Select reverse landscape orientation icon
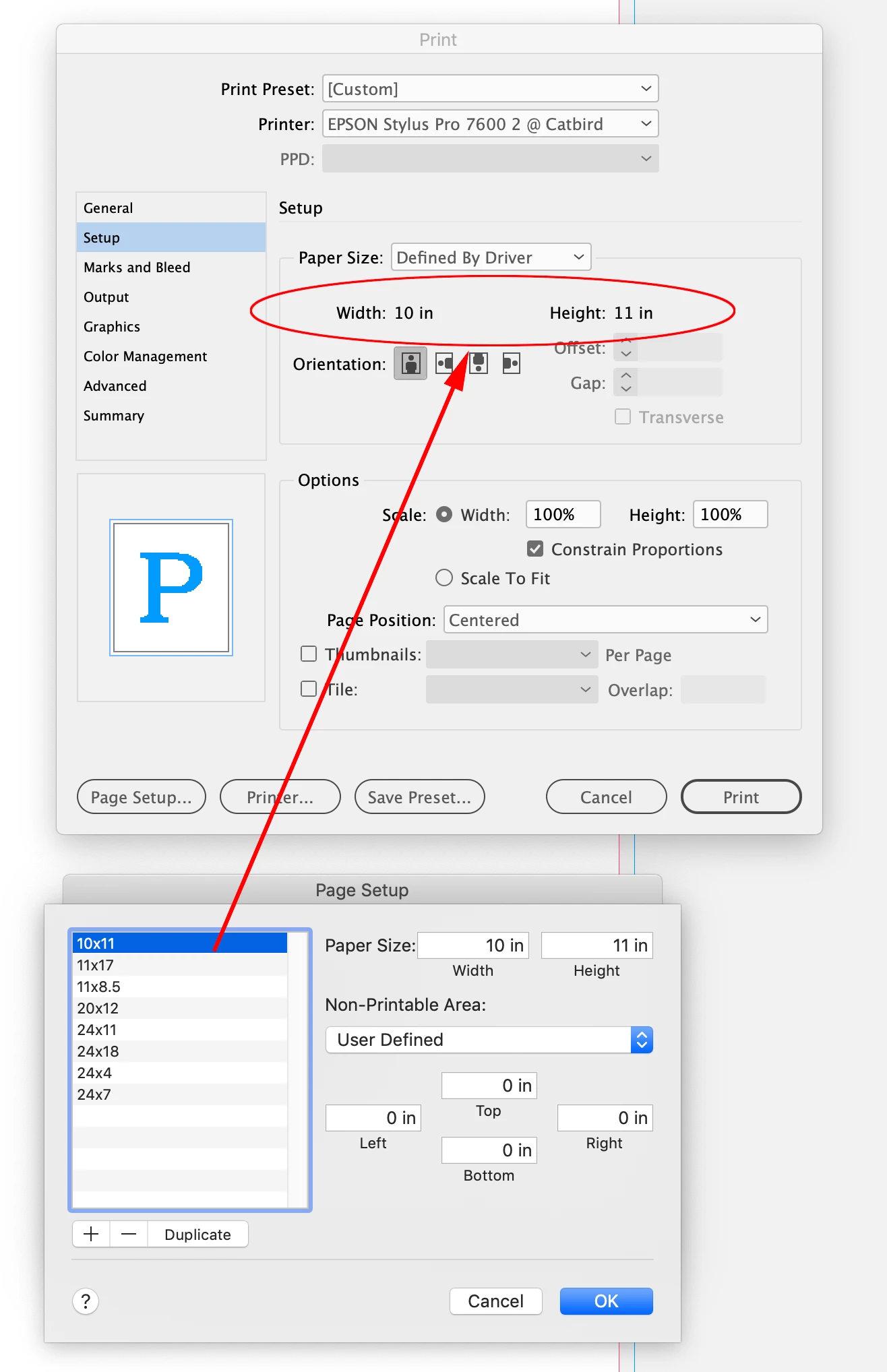The height and width of the screenshot is (1372, 887). [512, 364]
